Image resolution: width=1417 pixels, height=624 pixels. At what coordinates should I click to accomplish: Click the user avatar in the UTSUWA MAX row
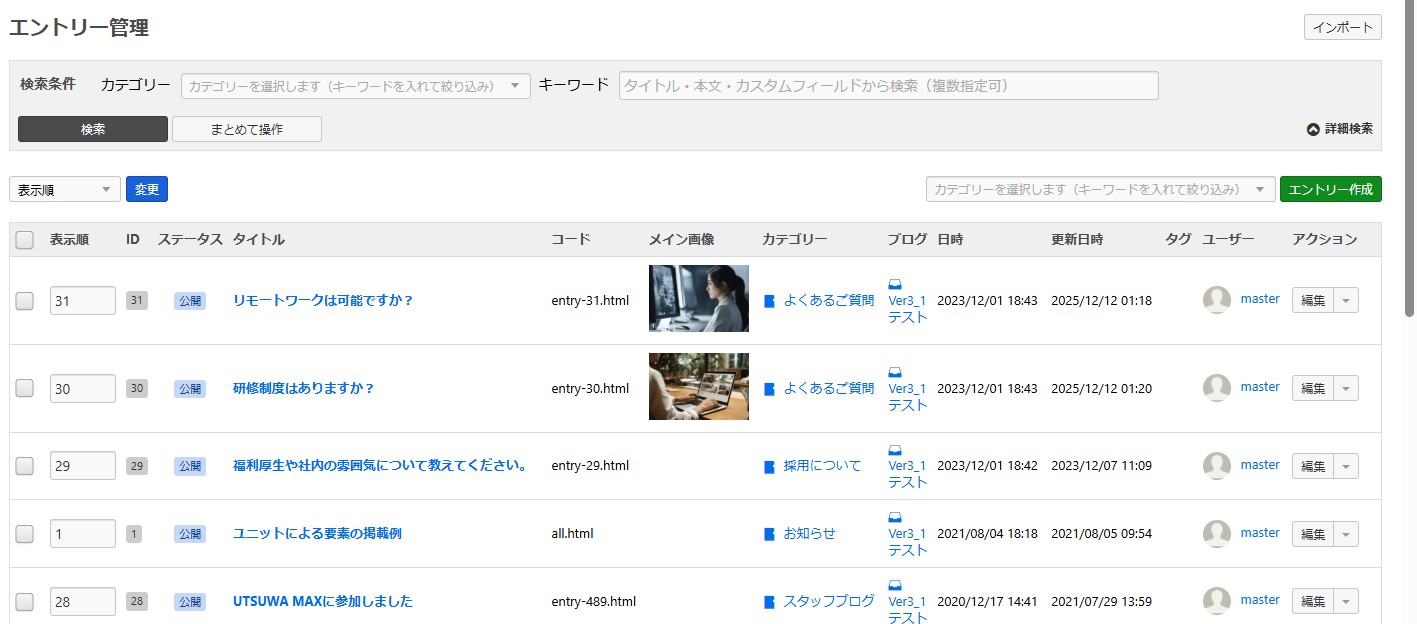point(1217,601)
